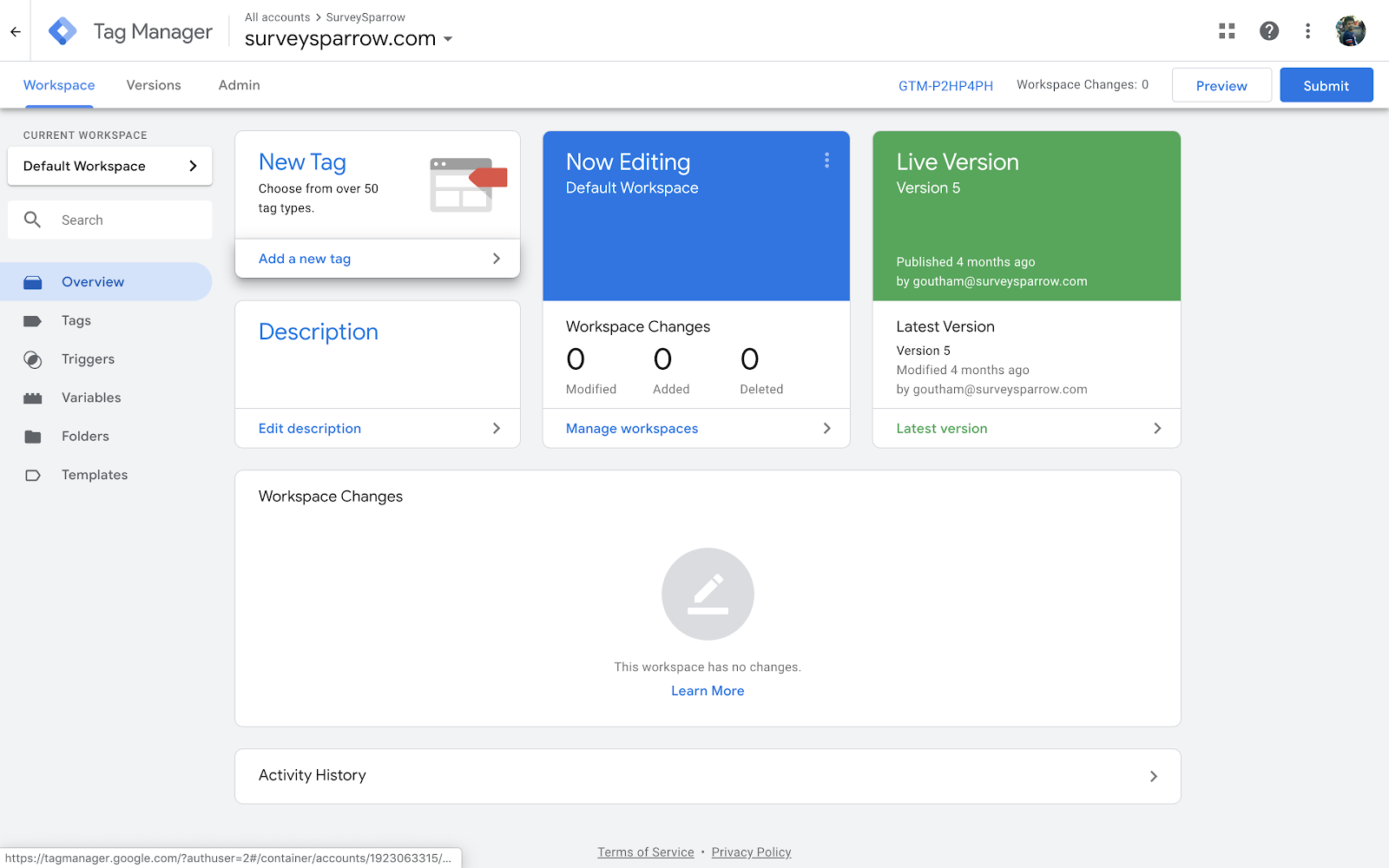Click the Add a new tag link

tap(305, 259)
